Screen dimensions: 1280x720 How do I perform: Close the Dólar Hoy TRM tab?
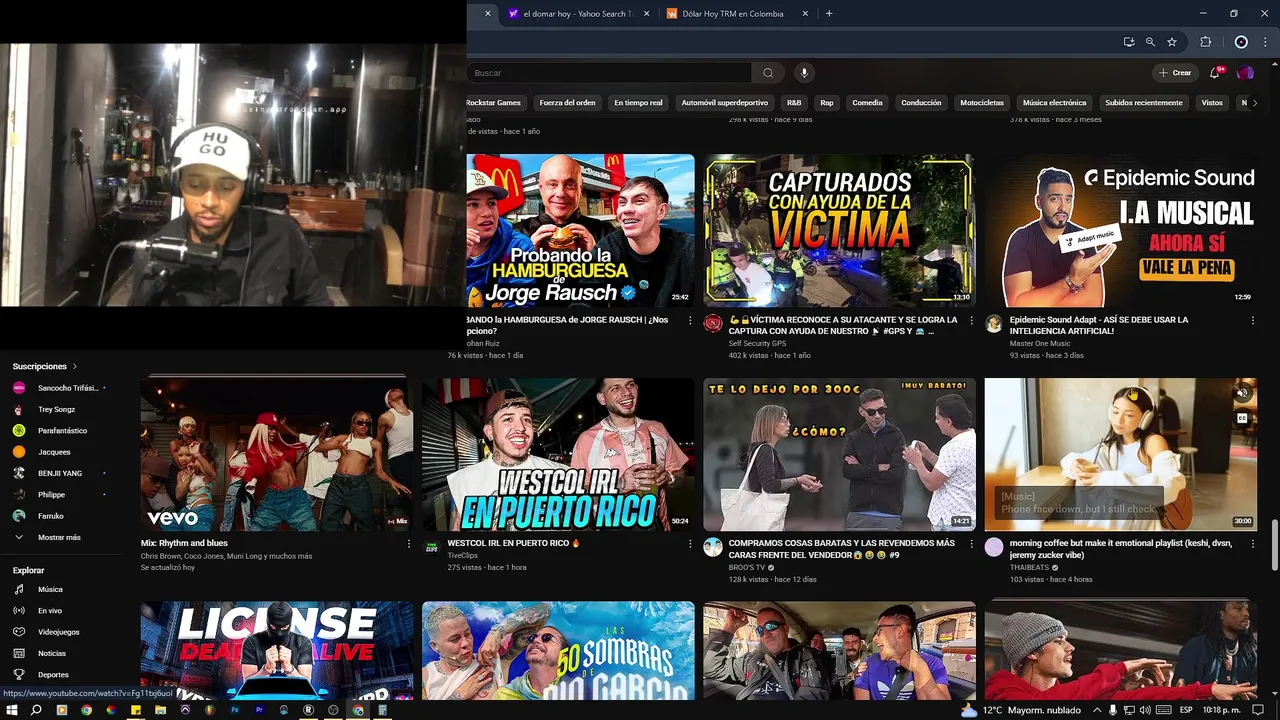[x=805, y=14]
